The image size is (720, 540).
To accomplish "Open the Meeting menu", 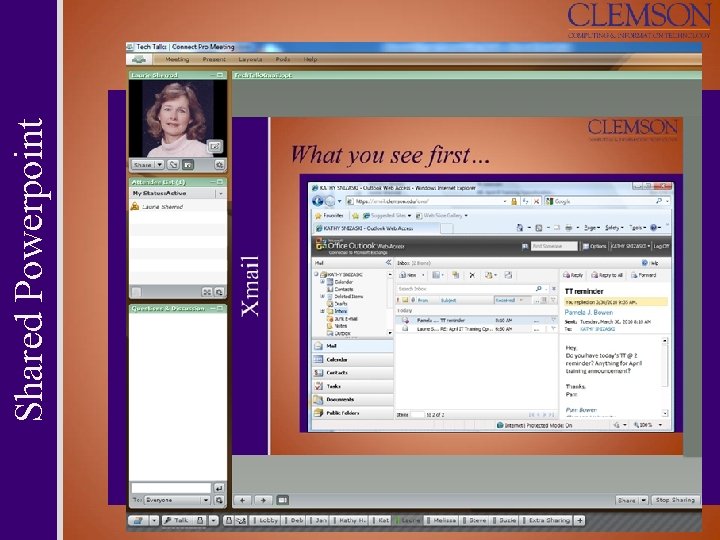I will [177, 59].
